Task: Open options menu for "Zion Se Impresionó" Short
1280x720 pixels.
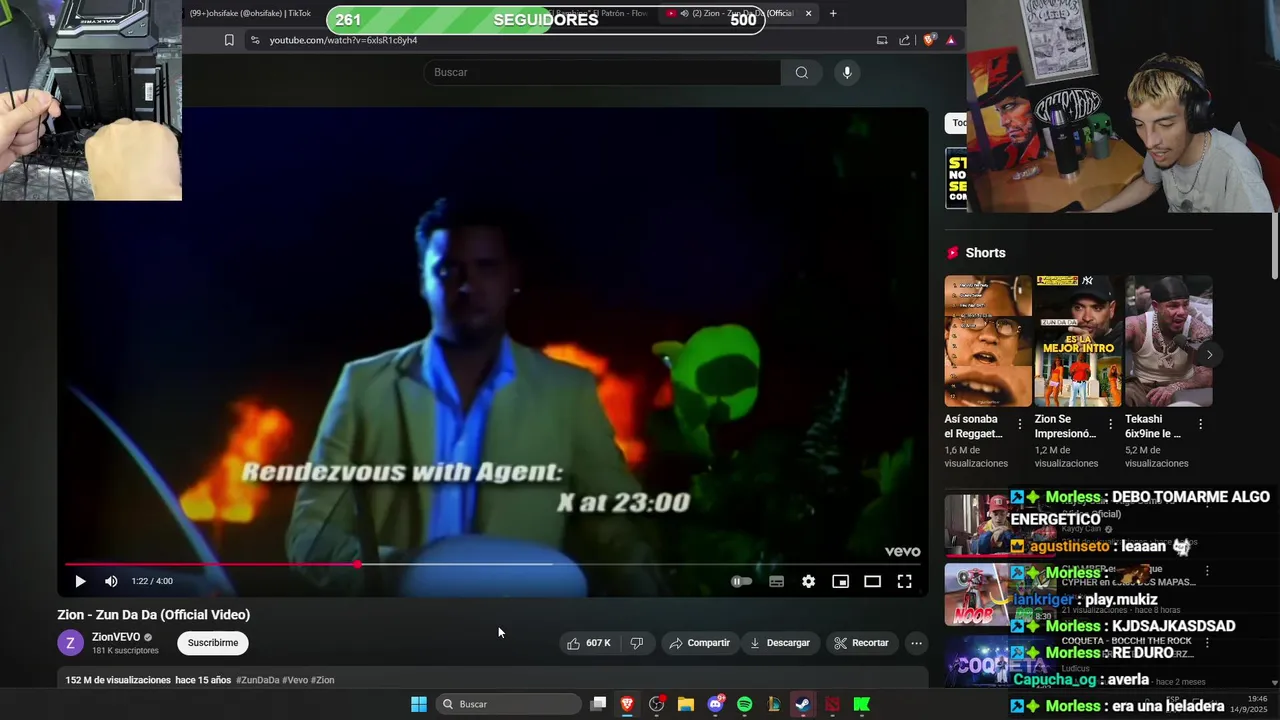Action: pos(1110,424)
